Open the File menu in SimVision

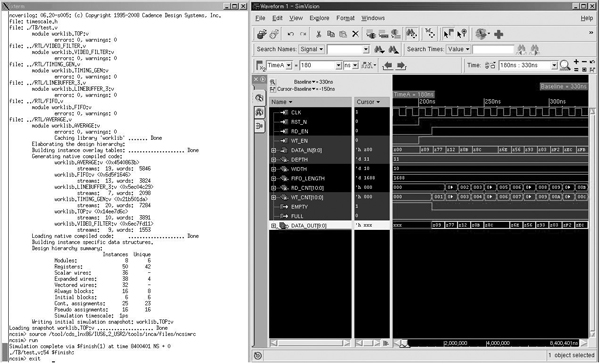[x=260, y=18]
